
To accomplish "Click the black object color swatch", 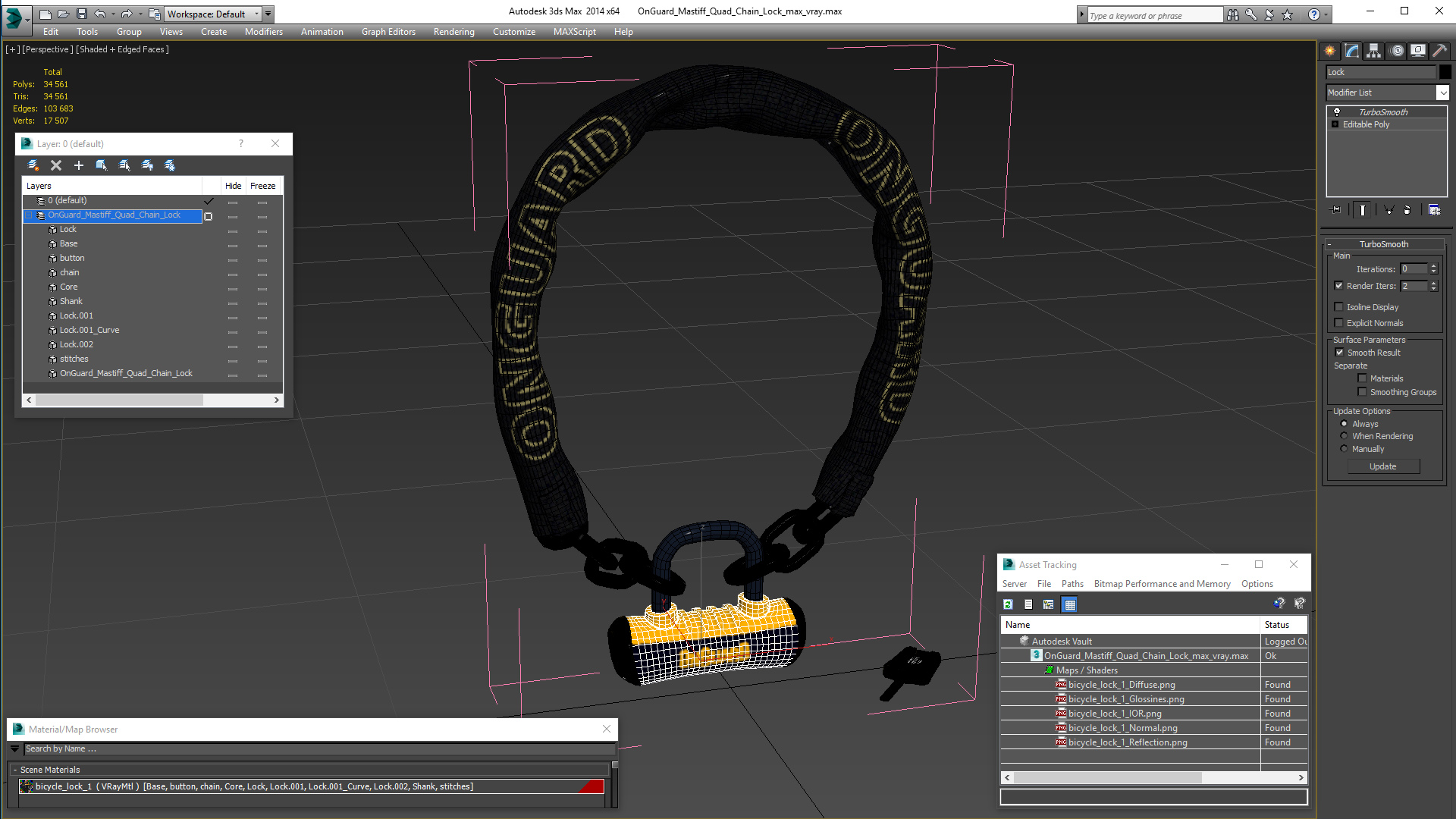I will coord(1445,72).
